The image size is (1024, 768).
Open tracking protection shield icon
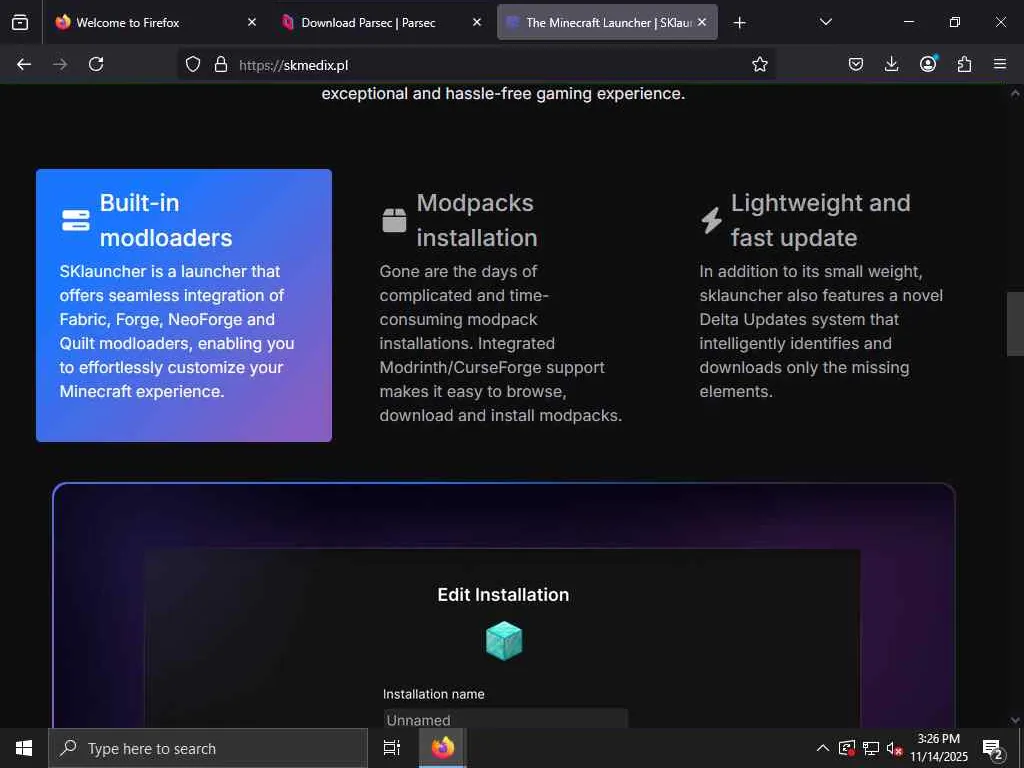pyautogui.click(x=193, y=64)
